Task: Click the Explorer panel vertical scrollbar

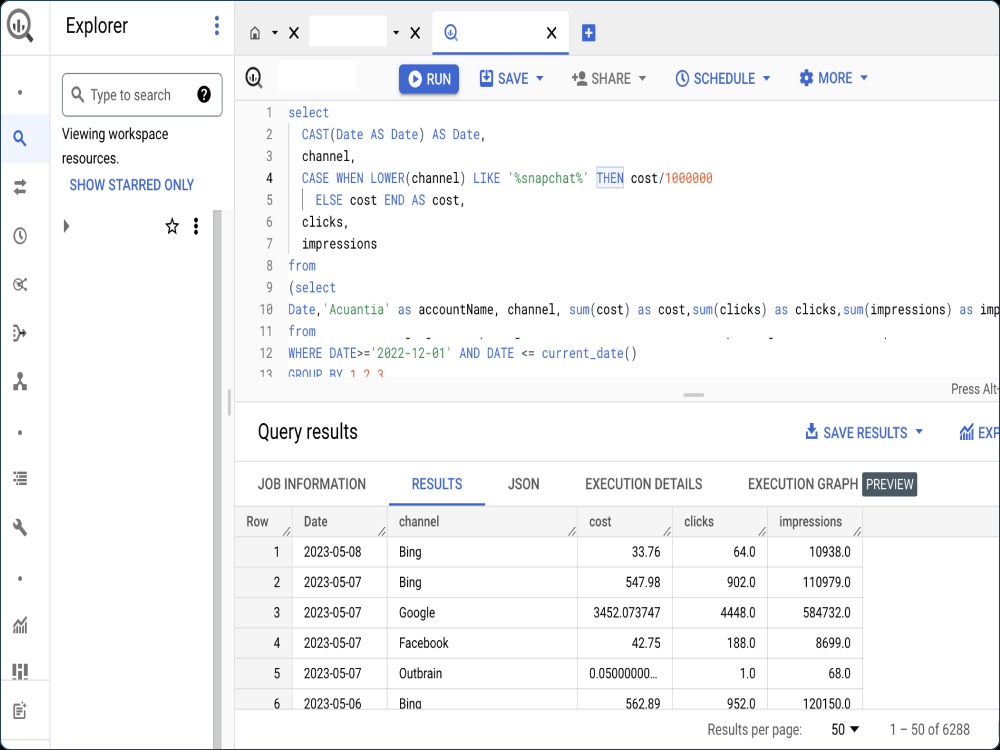Action: [x=217, y=478]
